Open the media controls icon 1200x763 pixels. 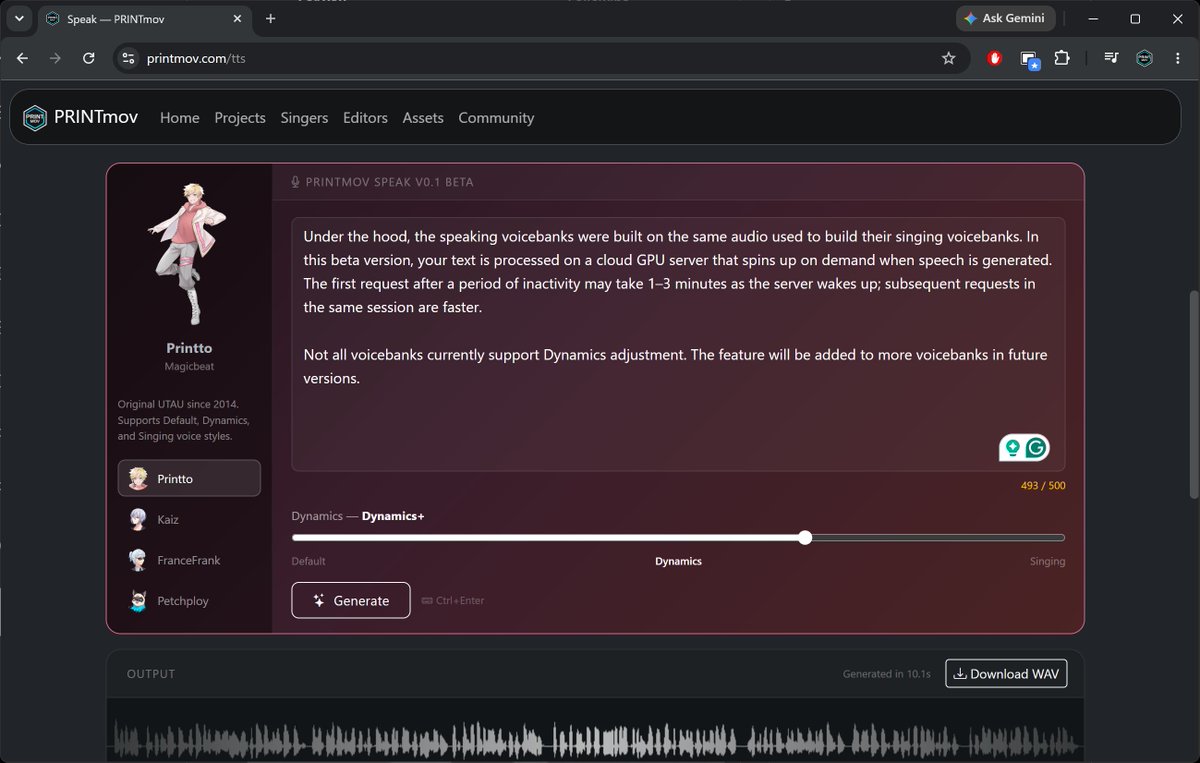coord(1111,58)
